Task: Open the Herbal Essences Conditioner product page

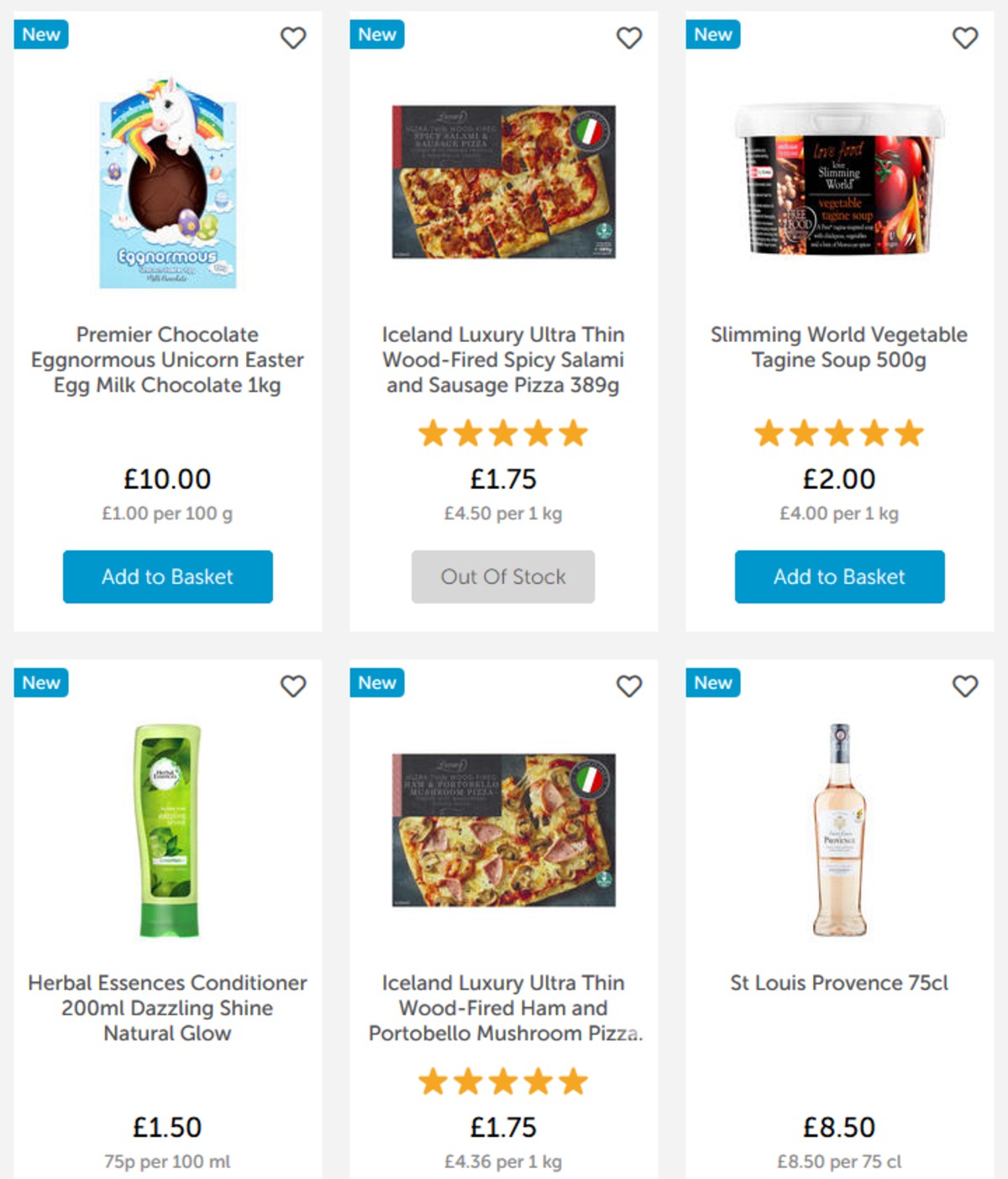Action: click(167, 1008)
